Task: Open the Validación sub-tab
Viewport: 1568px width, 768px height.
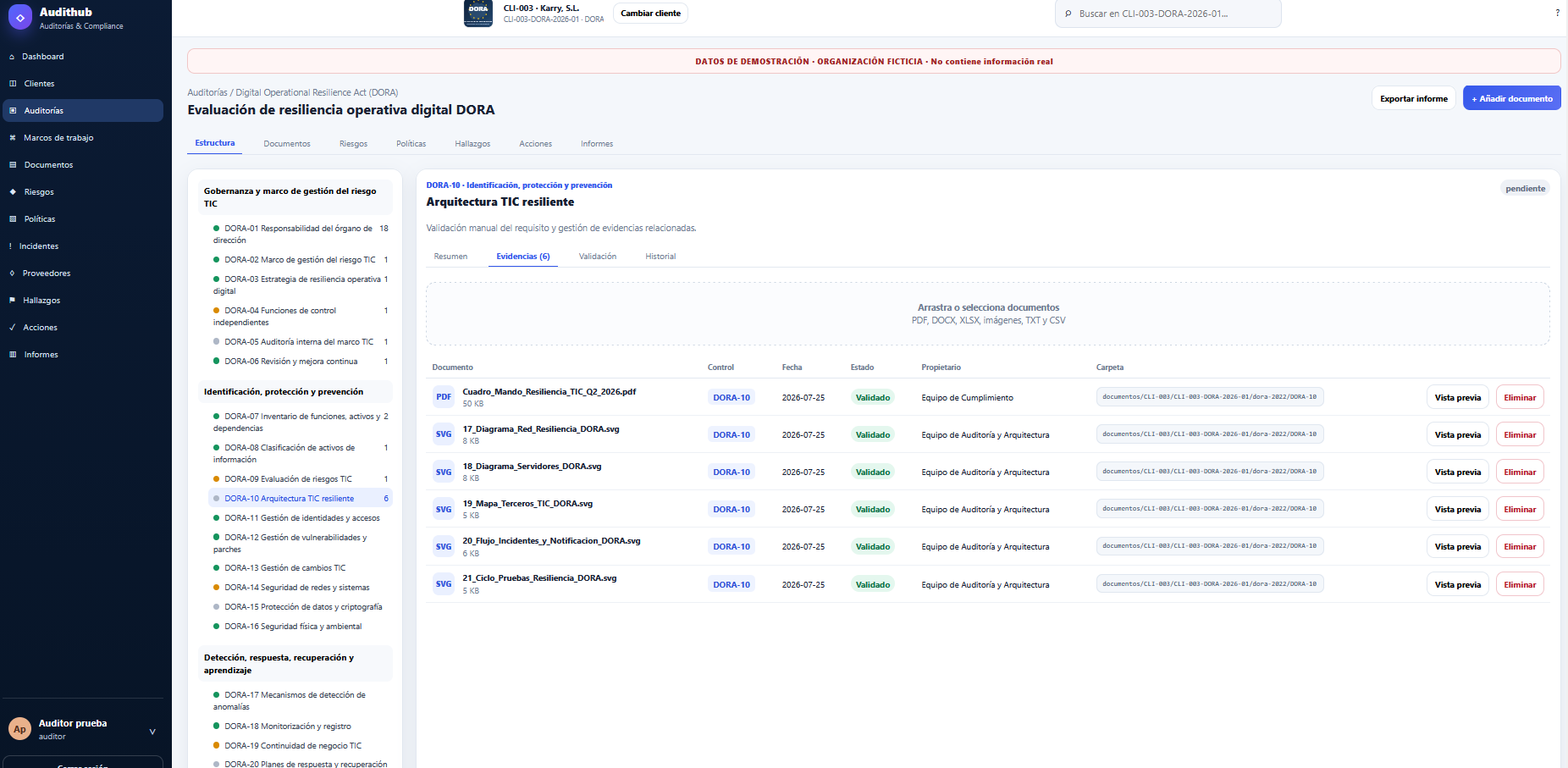Action: coord(598,257)
